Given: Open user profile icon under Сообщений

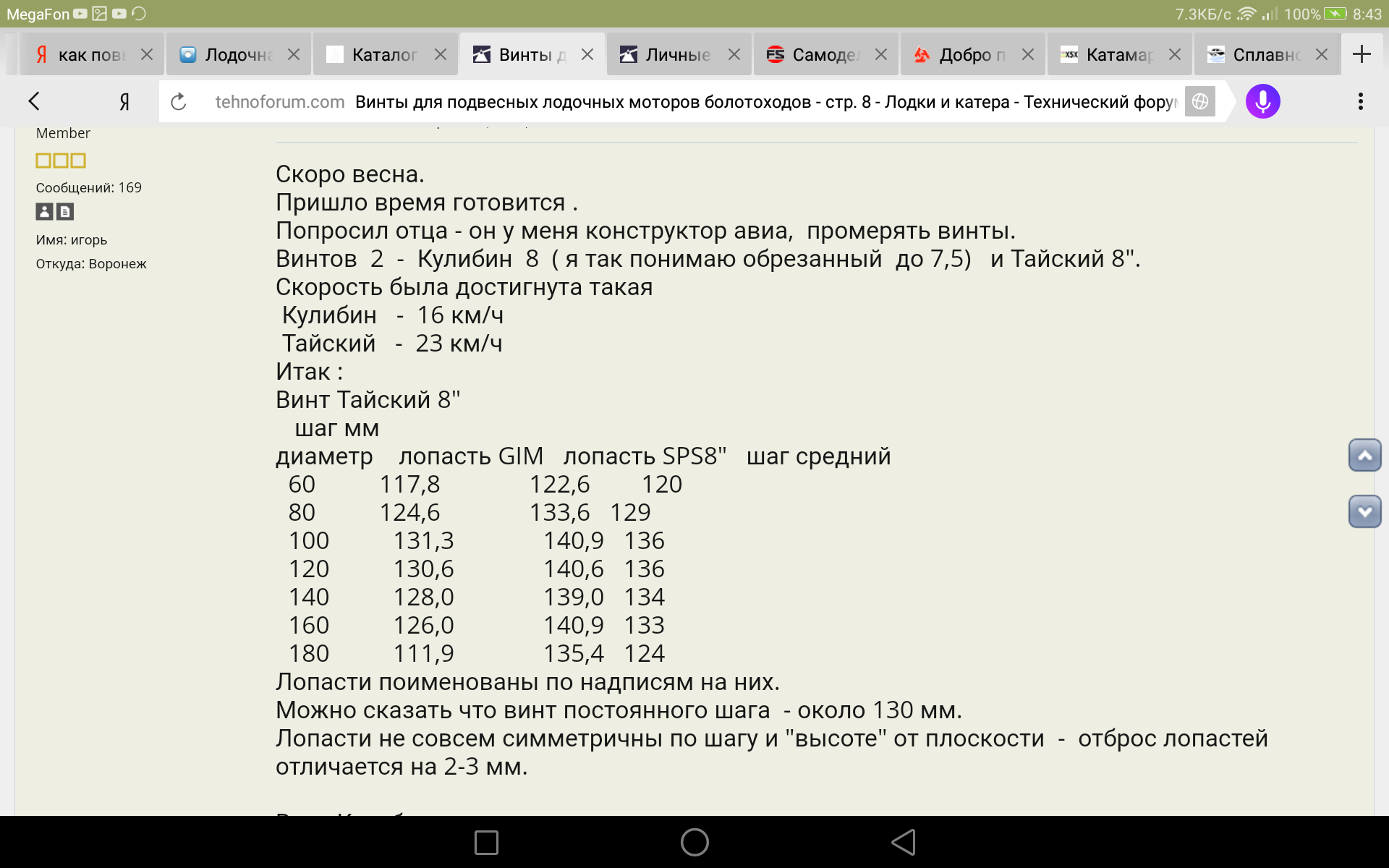Looking at the screenshot, I should 44,211.
